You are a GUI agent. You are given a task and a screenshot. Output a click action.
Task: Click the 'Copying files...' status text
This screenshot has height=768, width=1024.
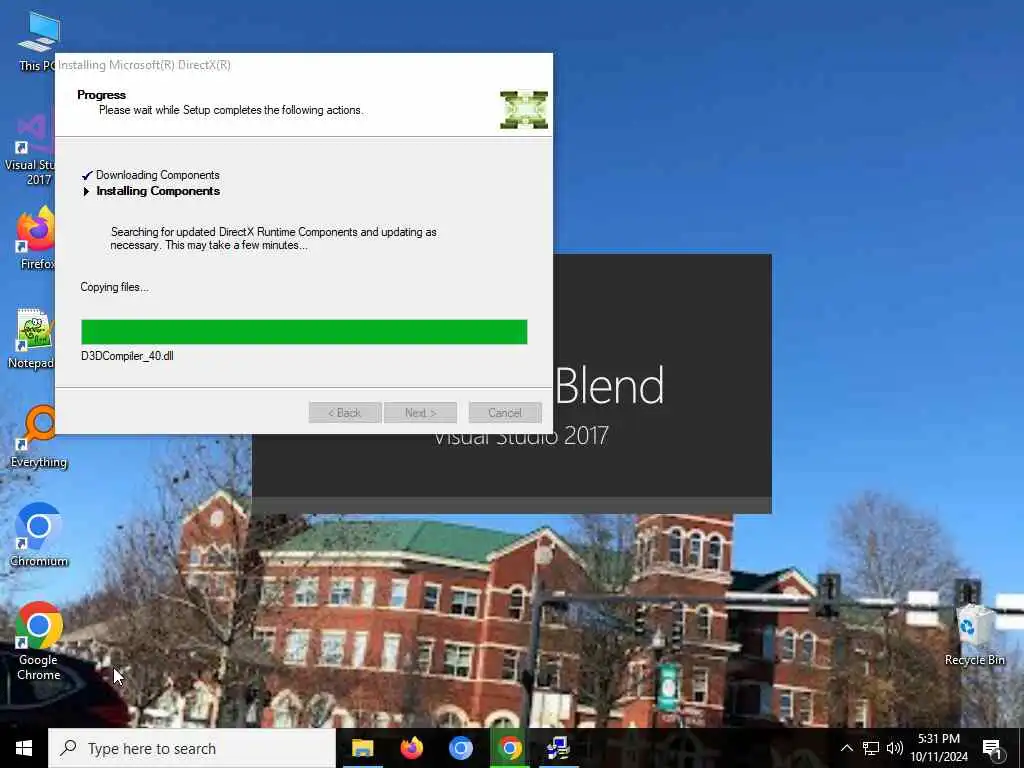[x=114, y=287]
